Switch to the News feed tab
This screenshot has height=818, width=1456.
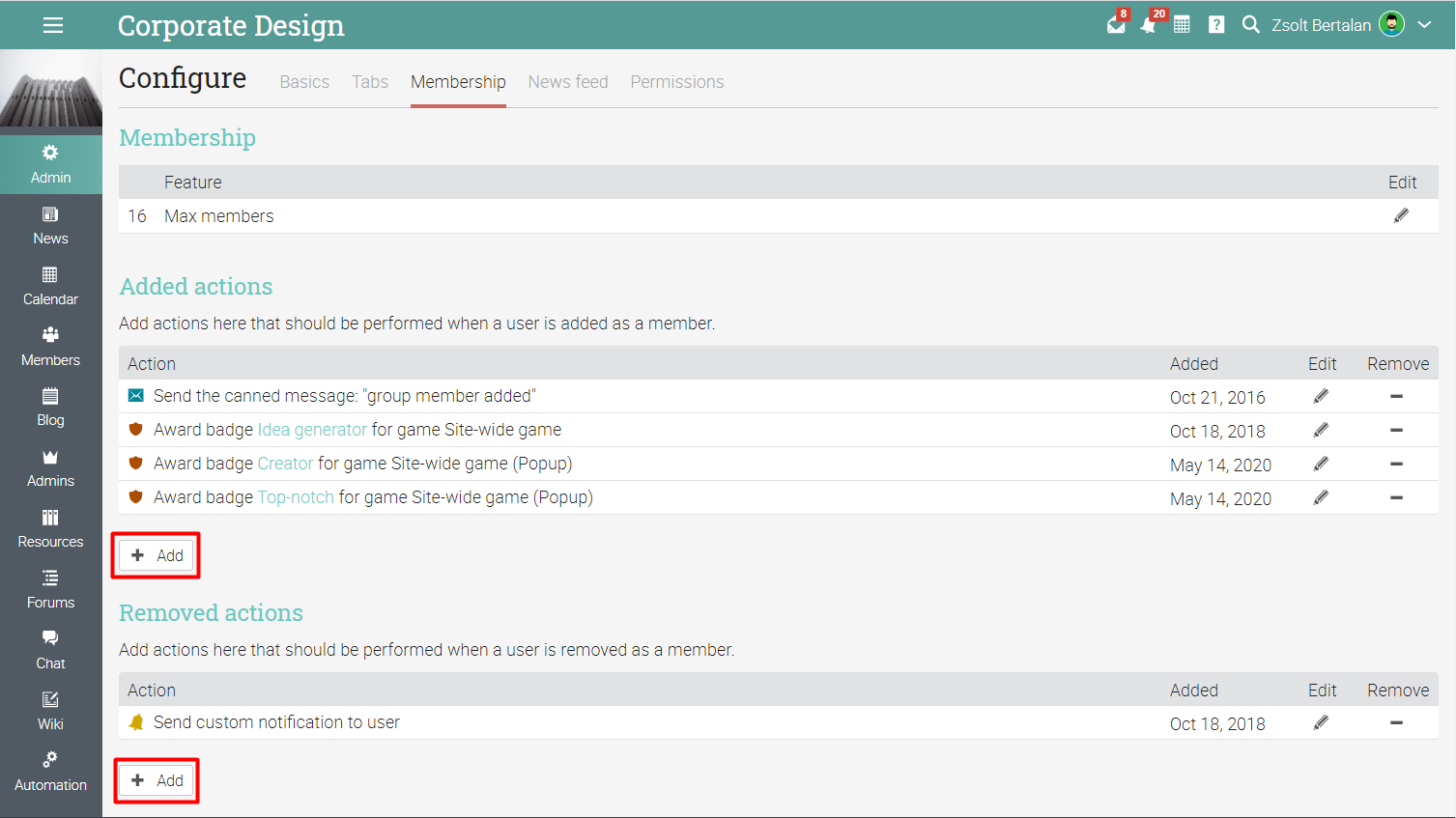tap(568, 82)
